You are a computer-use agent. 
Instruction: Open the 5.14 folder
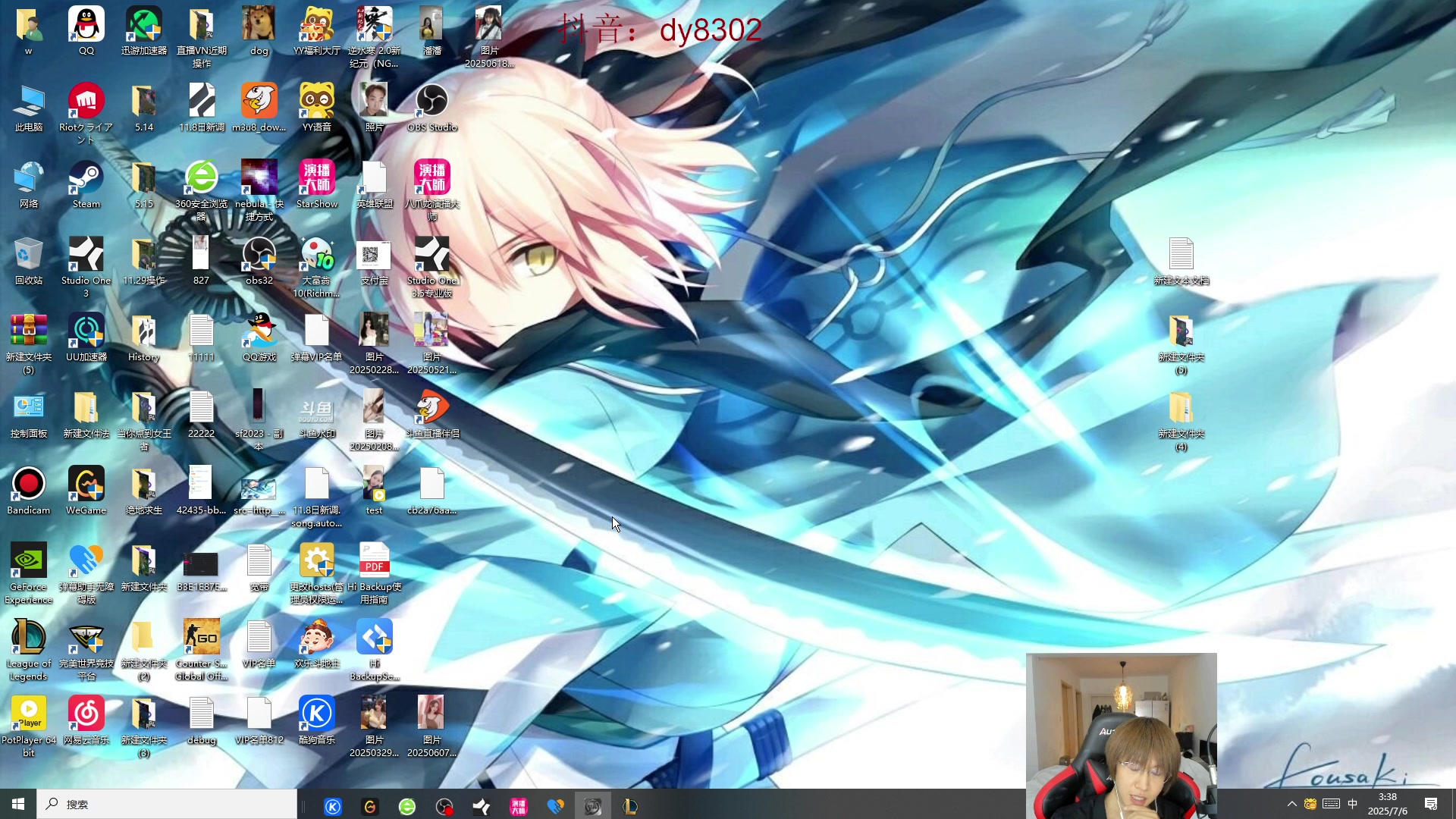[x=144, y=101]
